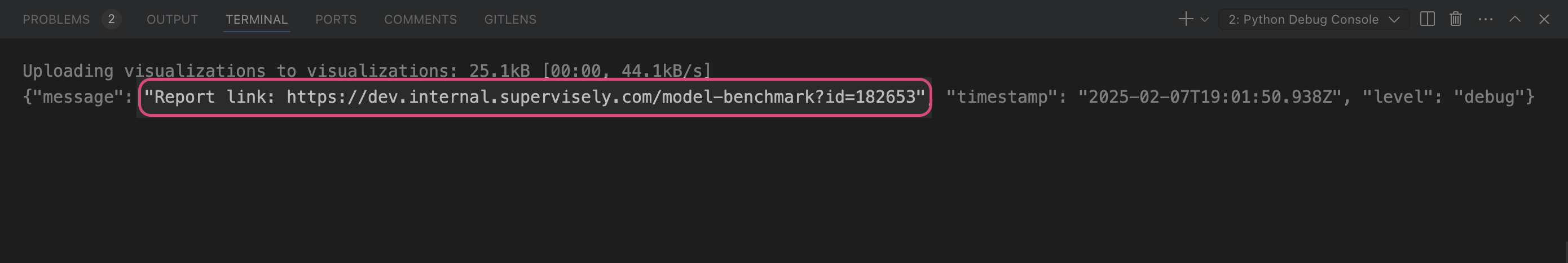Screen dimensions: 1568x263
Task: Maximize panel size with up chevron
Action: pos(1515,20)
